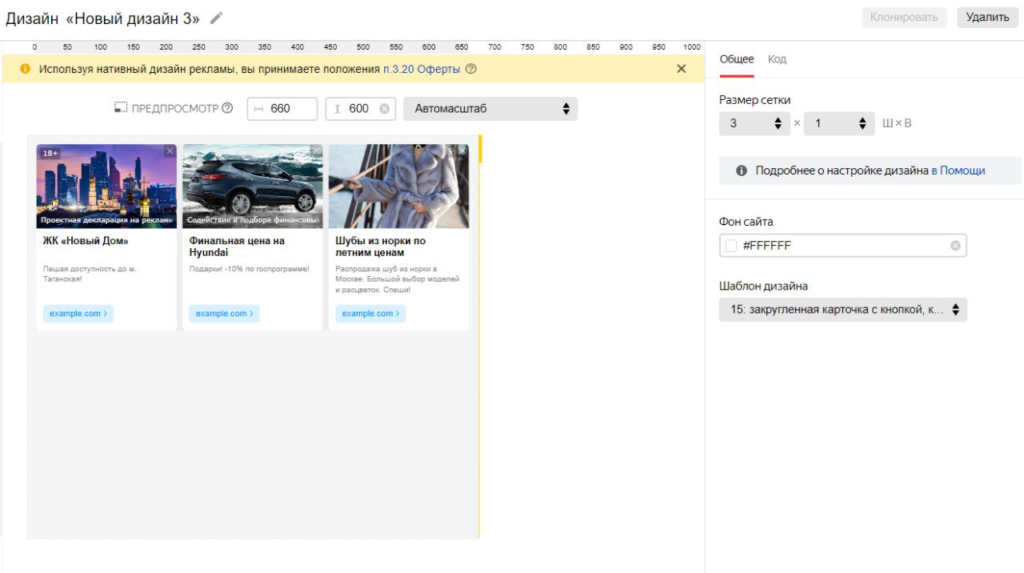Close the ЖК «Новый Дом» ad card

tap(170, 151)
